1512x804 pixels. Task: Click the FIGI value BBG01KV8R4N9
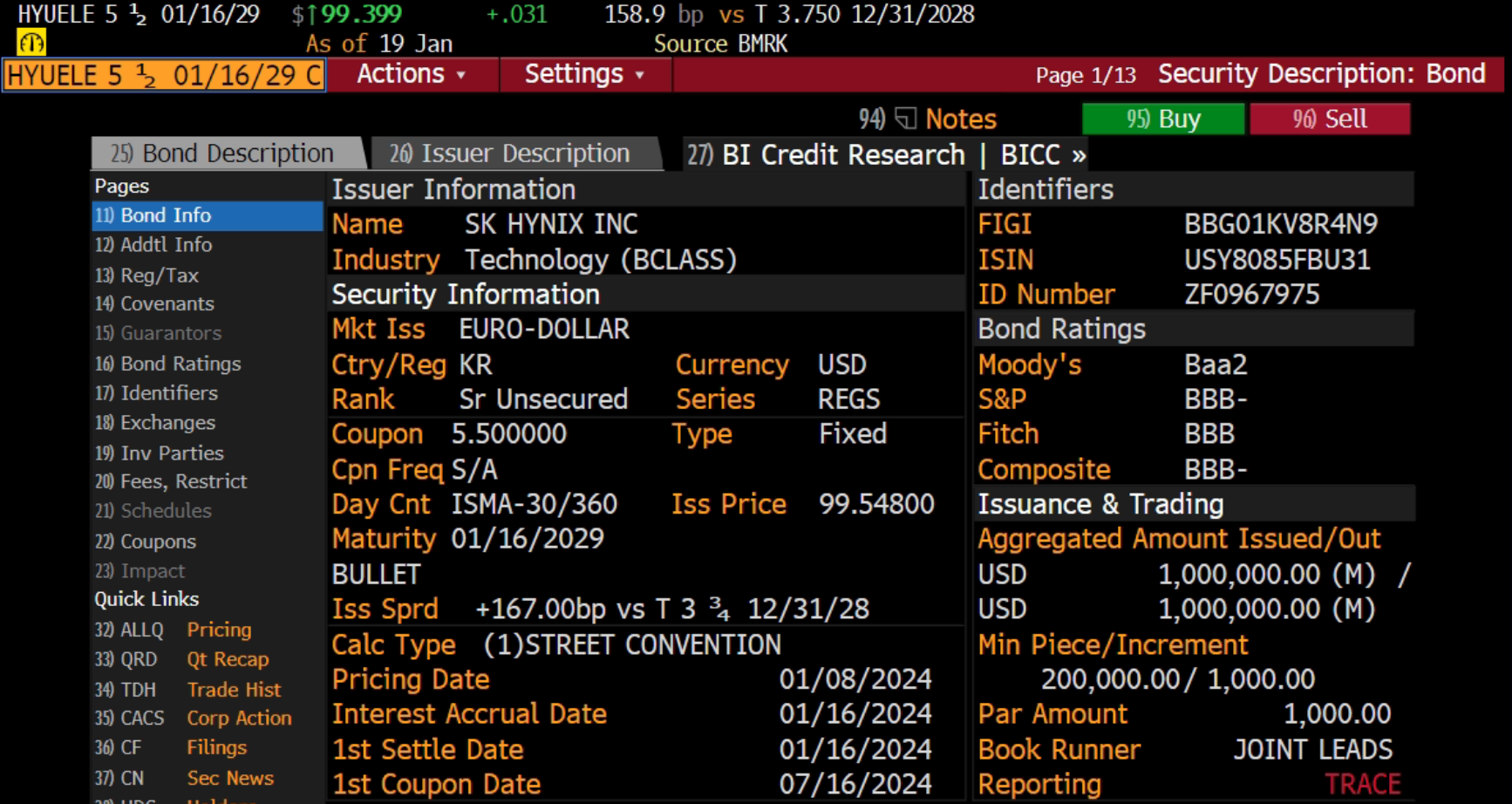[x=1281, y=224]
